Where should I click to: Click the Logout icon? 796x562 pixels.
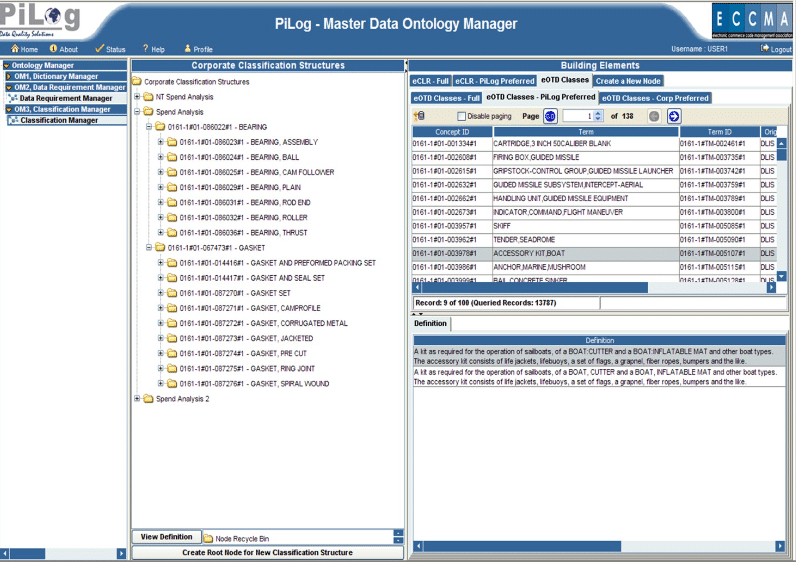click(765, 48)
